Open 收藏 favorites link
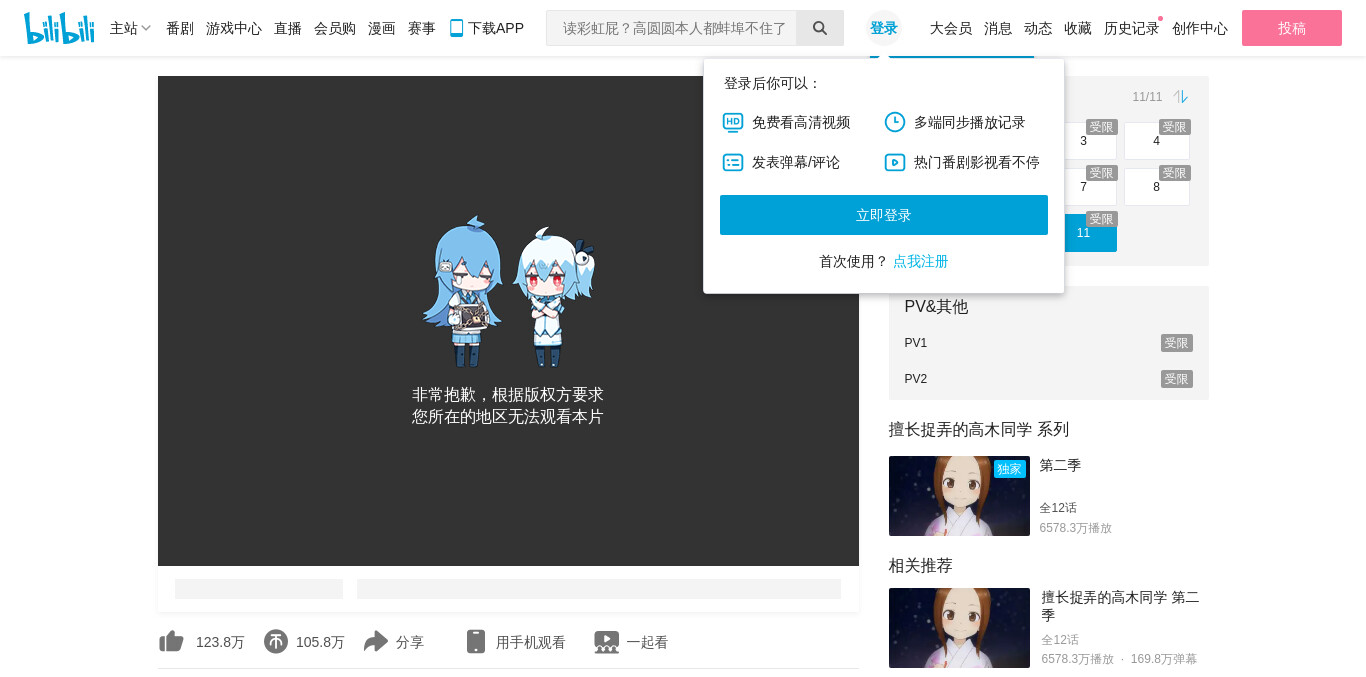The height and width of the screenshot is (677, 1366). 1078,28
